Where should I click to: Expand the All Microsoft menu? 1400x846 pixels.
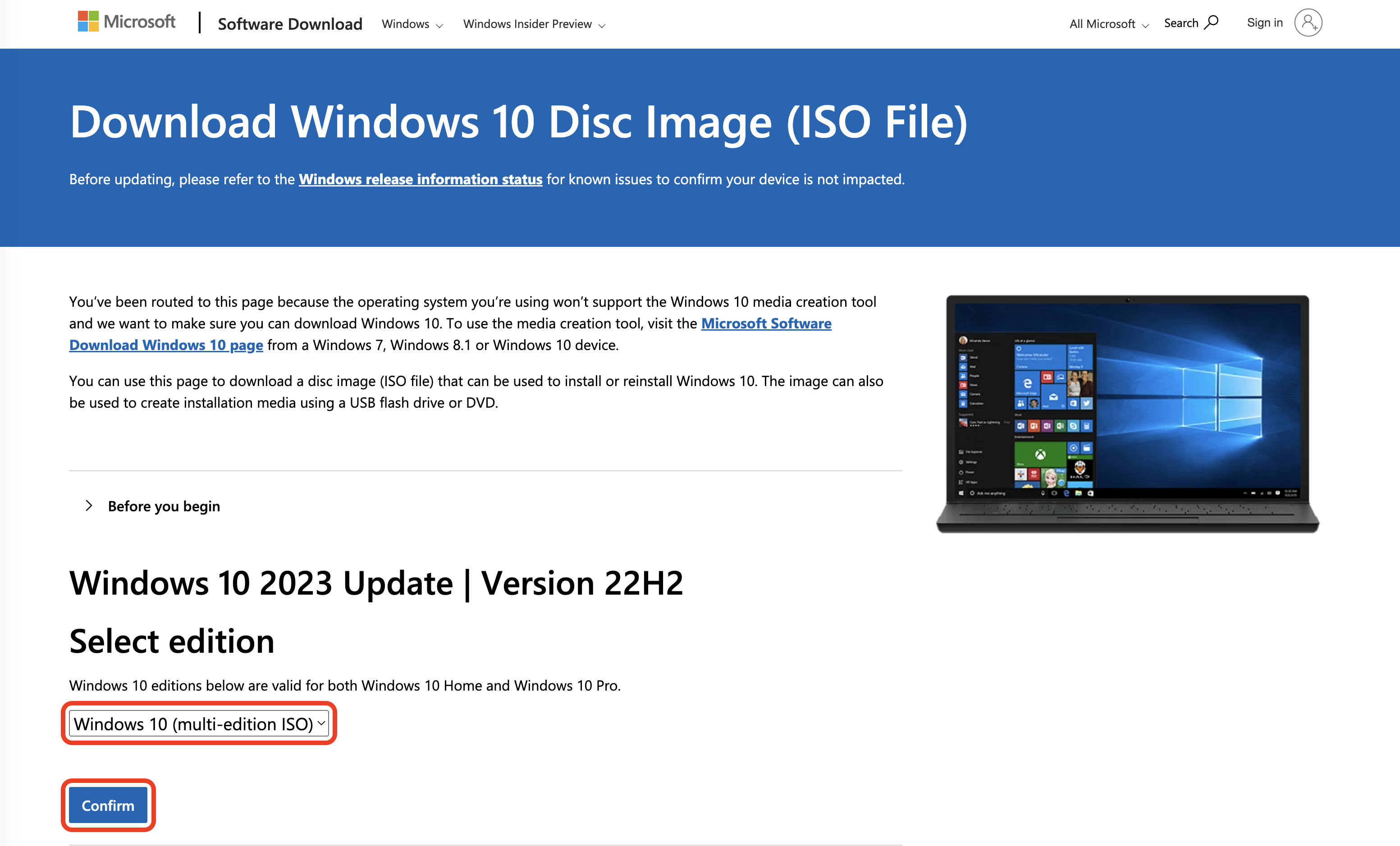[x=1106, y=24]
